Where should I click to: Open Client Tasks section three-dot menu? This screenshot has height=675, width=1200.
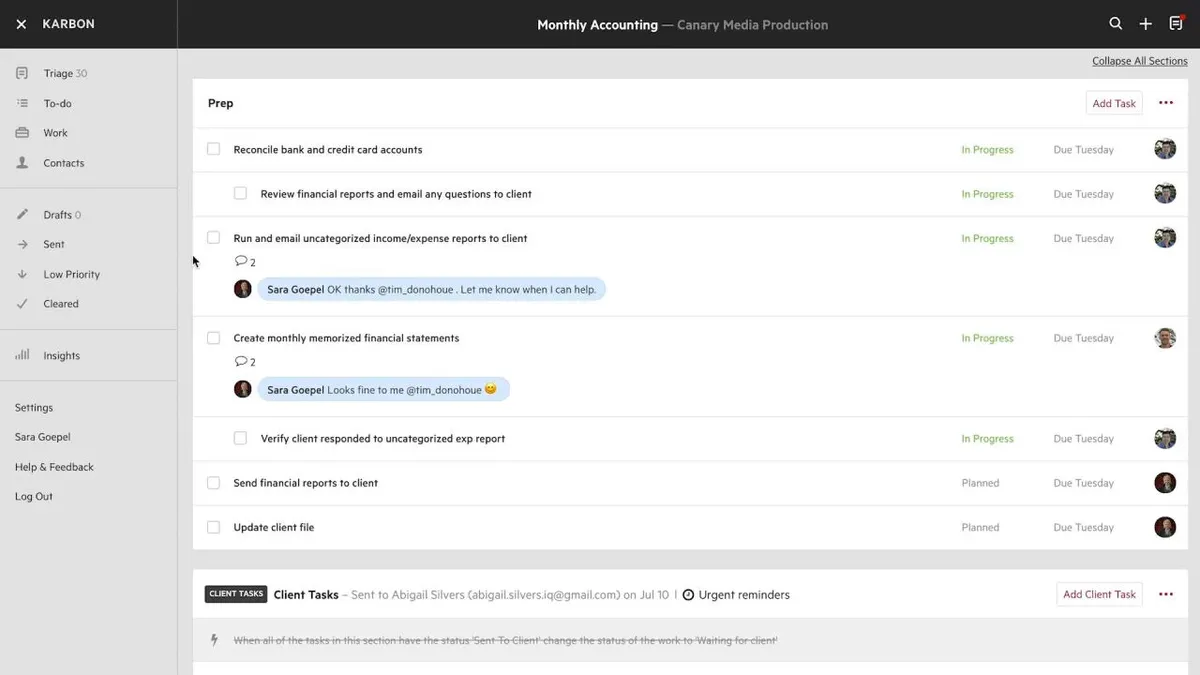tap(1166, 594)
